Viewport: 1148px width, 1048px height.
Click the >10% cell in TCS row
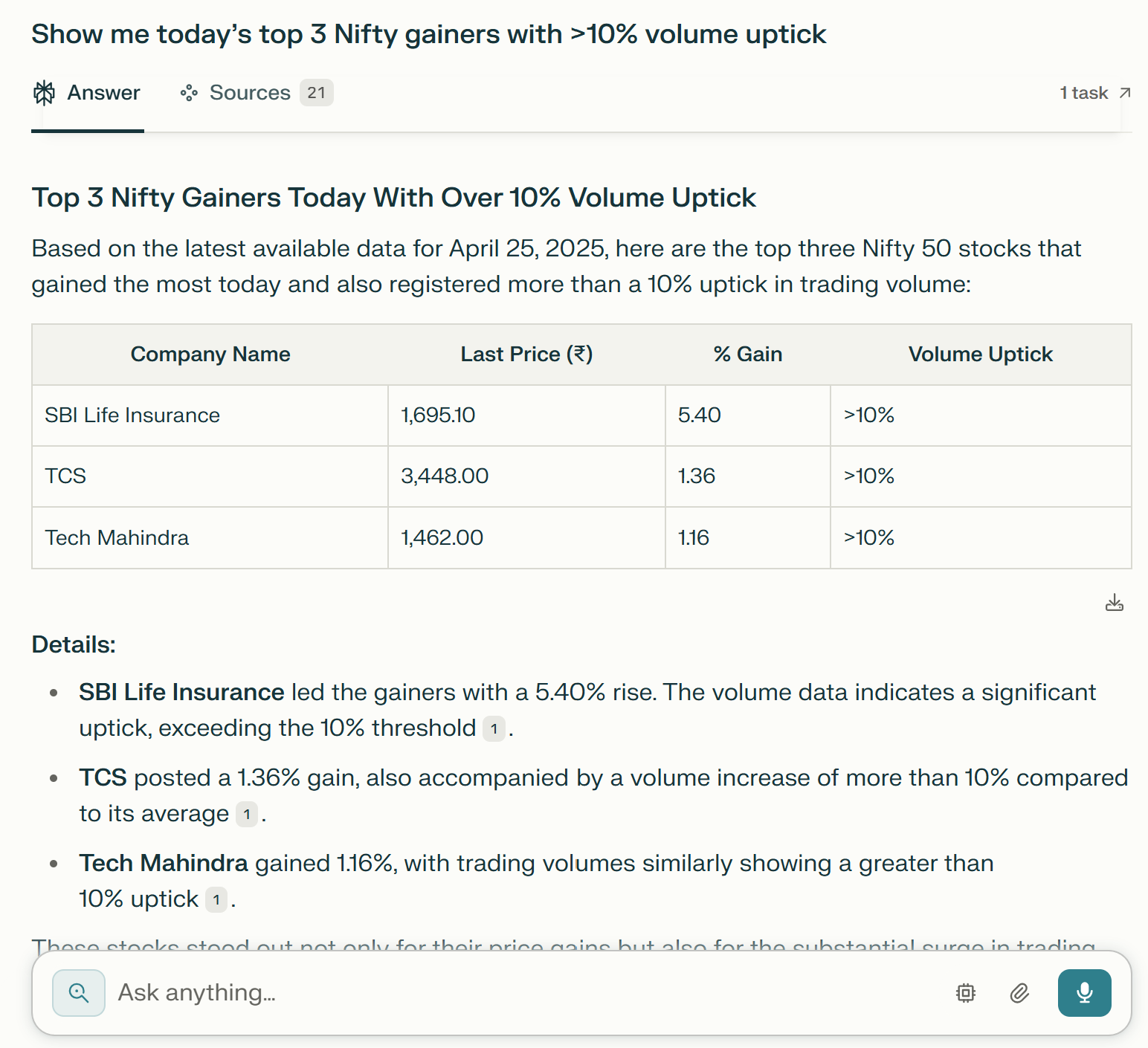pos(981,476)
